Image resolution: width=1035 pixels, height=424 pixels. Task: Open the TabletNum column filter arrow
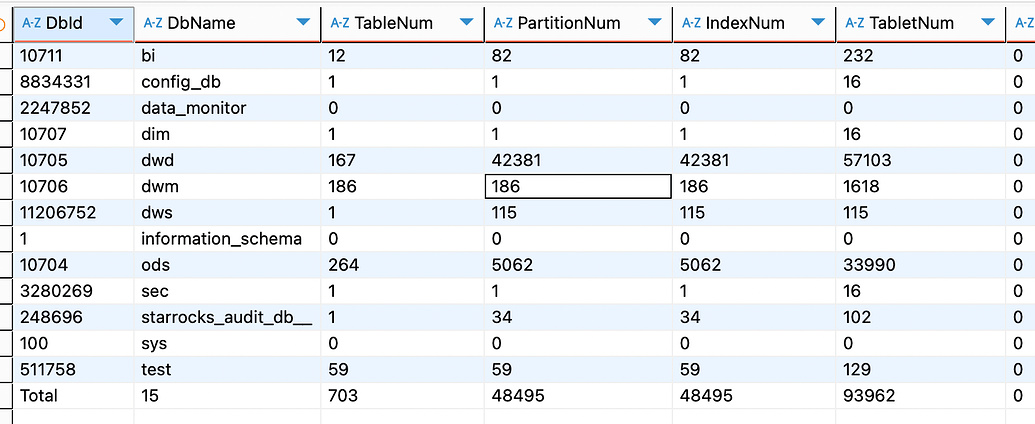(x=988, y=22)
